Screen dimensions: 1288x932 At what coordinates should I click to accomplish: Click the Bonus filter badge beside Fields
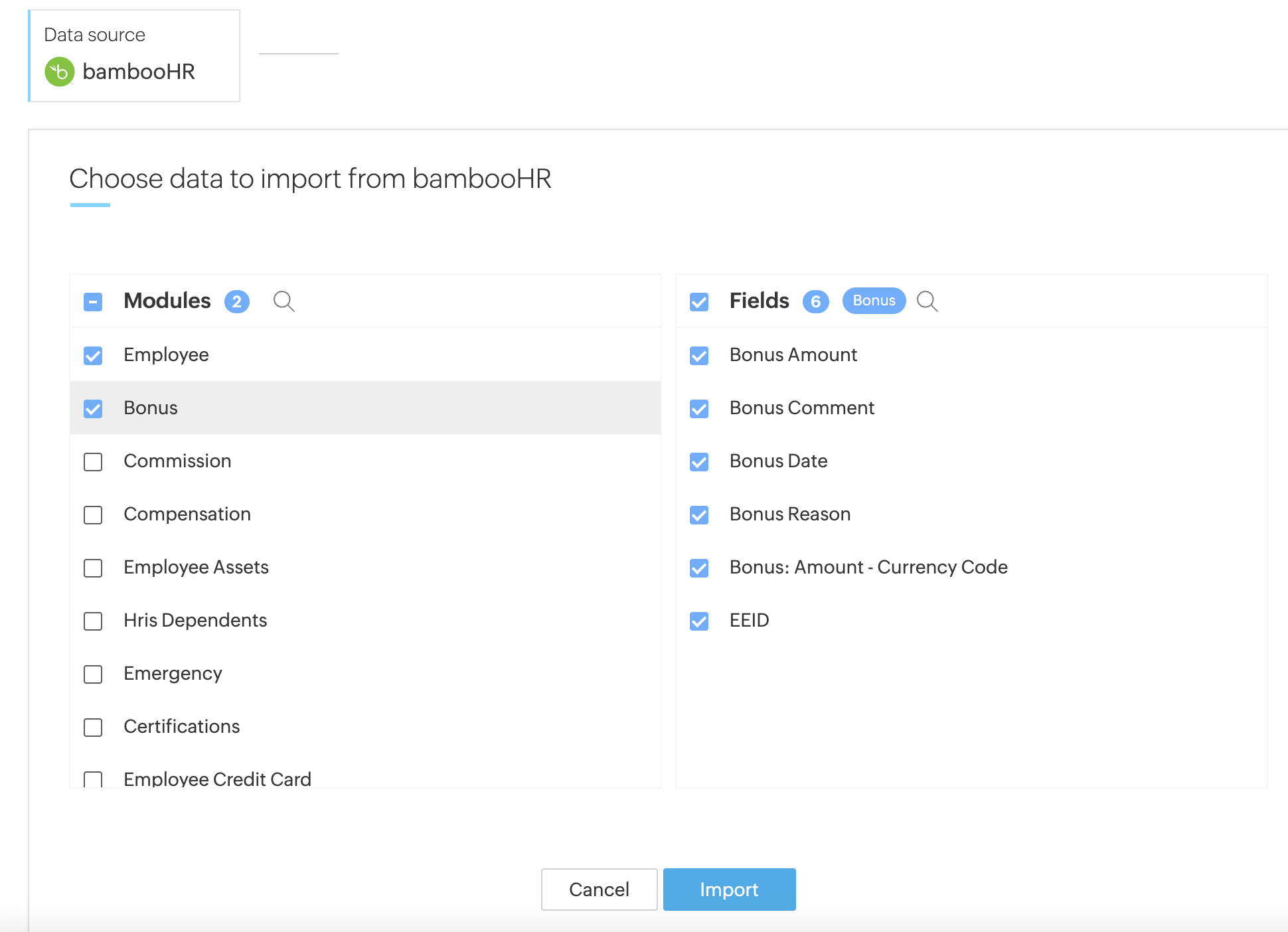[x=873, y=301]
